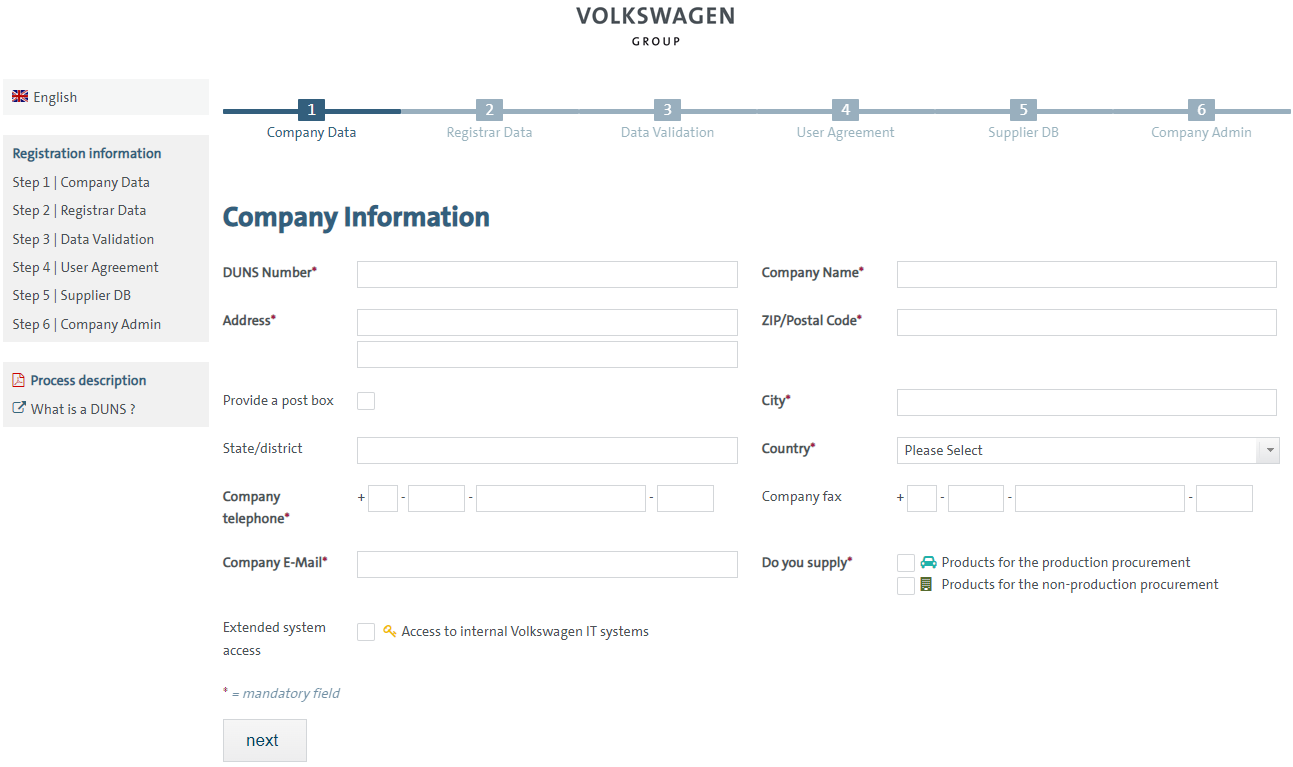Open the Process description link
Screen dimensions: 1293x767
tap(88, 380)
